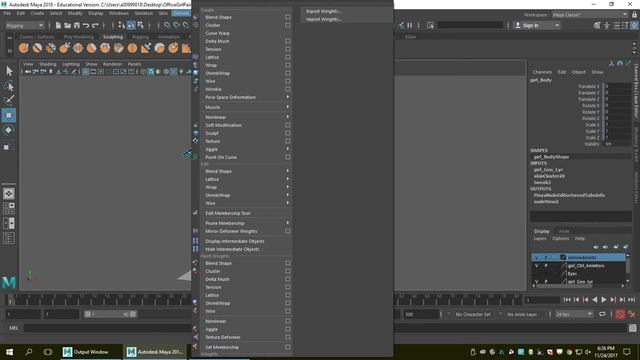640x360 pixels.
Task: Open Mirror Deformer Weights options box
Action: tap(288, 231)
